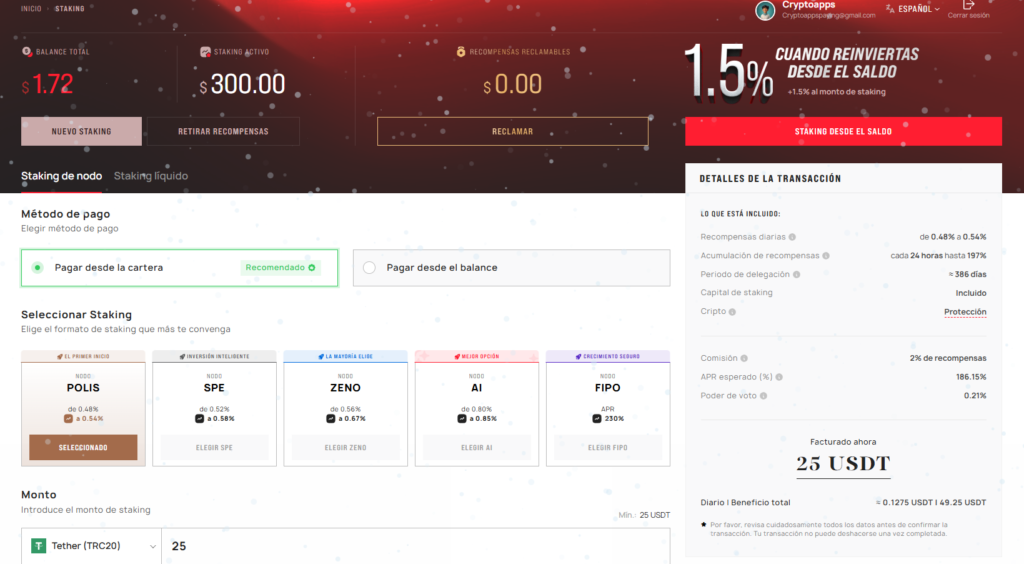This screenshot has width=1024, height=564.
Task: Select Pagar desde el balance radio option
Action: 369,268
